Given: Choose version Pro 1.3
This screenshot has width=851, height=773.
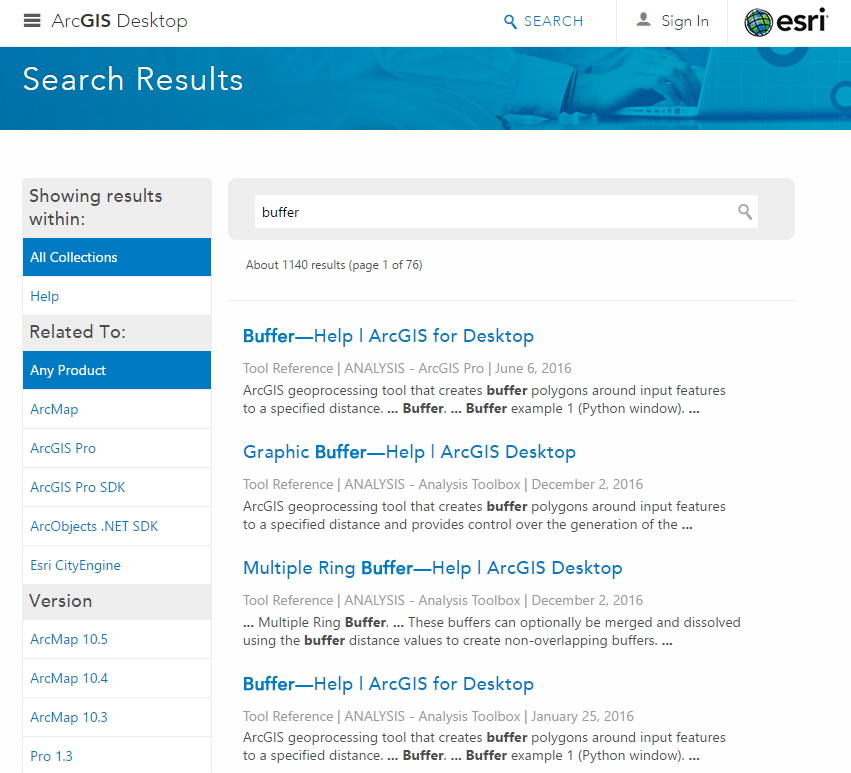Looking at the screenshot, I should (x=117, y=756).
